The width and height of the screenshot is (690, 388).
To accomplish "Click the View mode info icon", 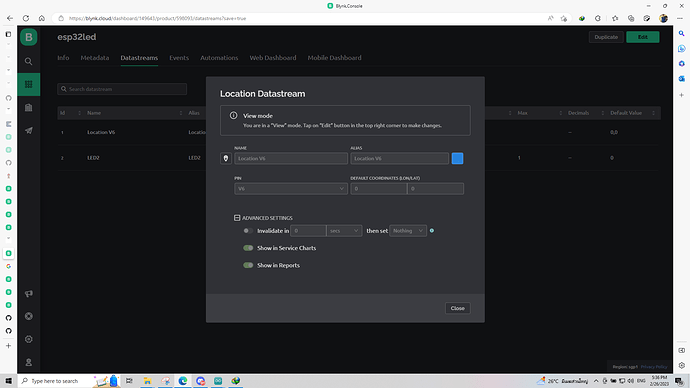I will click(x=233, y=115).
